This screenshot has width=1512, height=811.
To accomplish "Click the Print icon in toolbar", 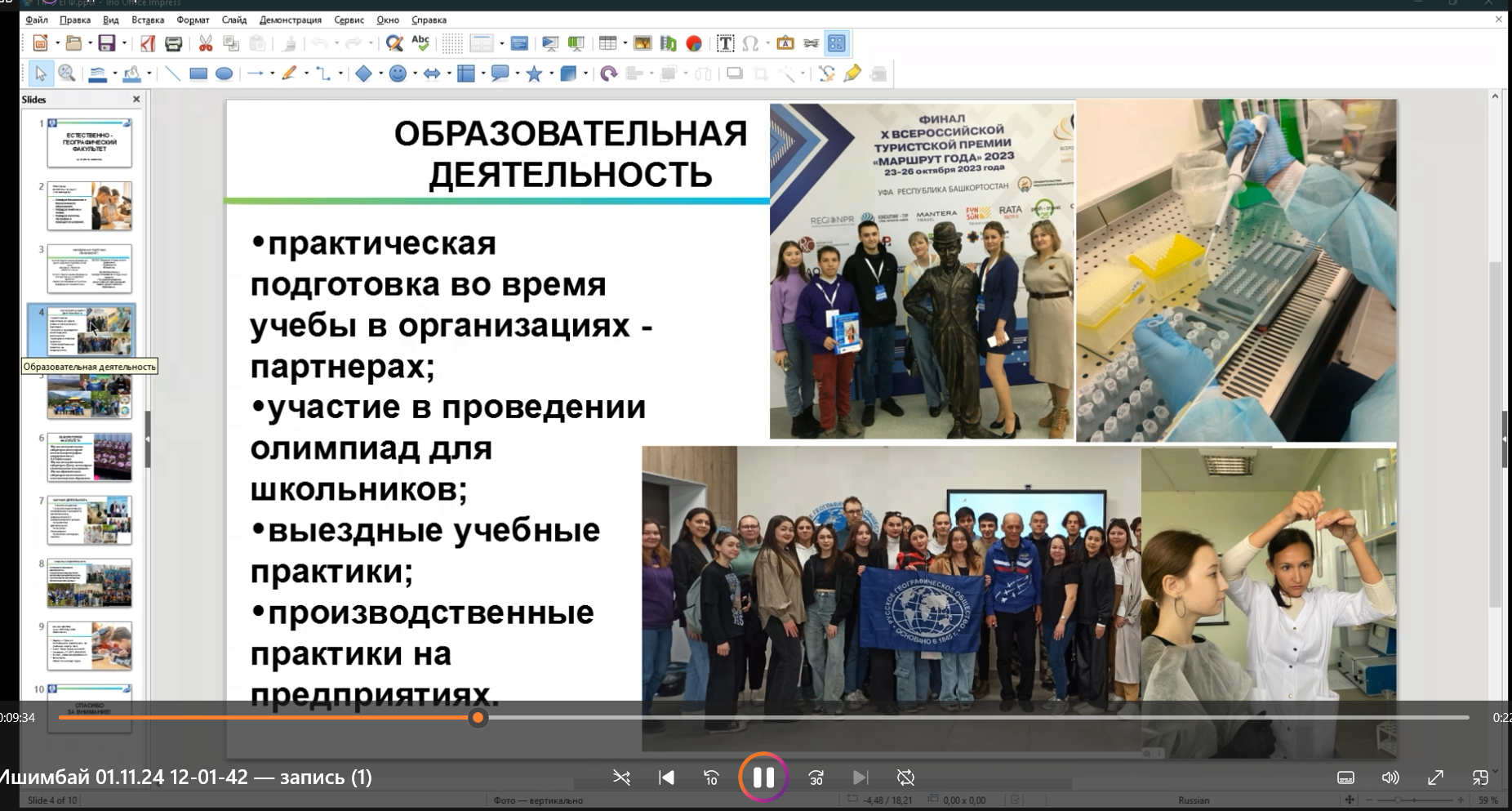I will (x=173, y=43).
